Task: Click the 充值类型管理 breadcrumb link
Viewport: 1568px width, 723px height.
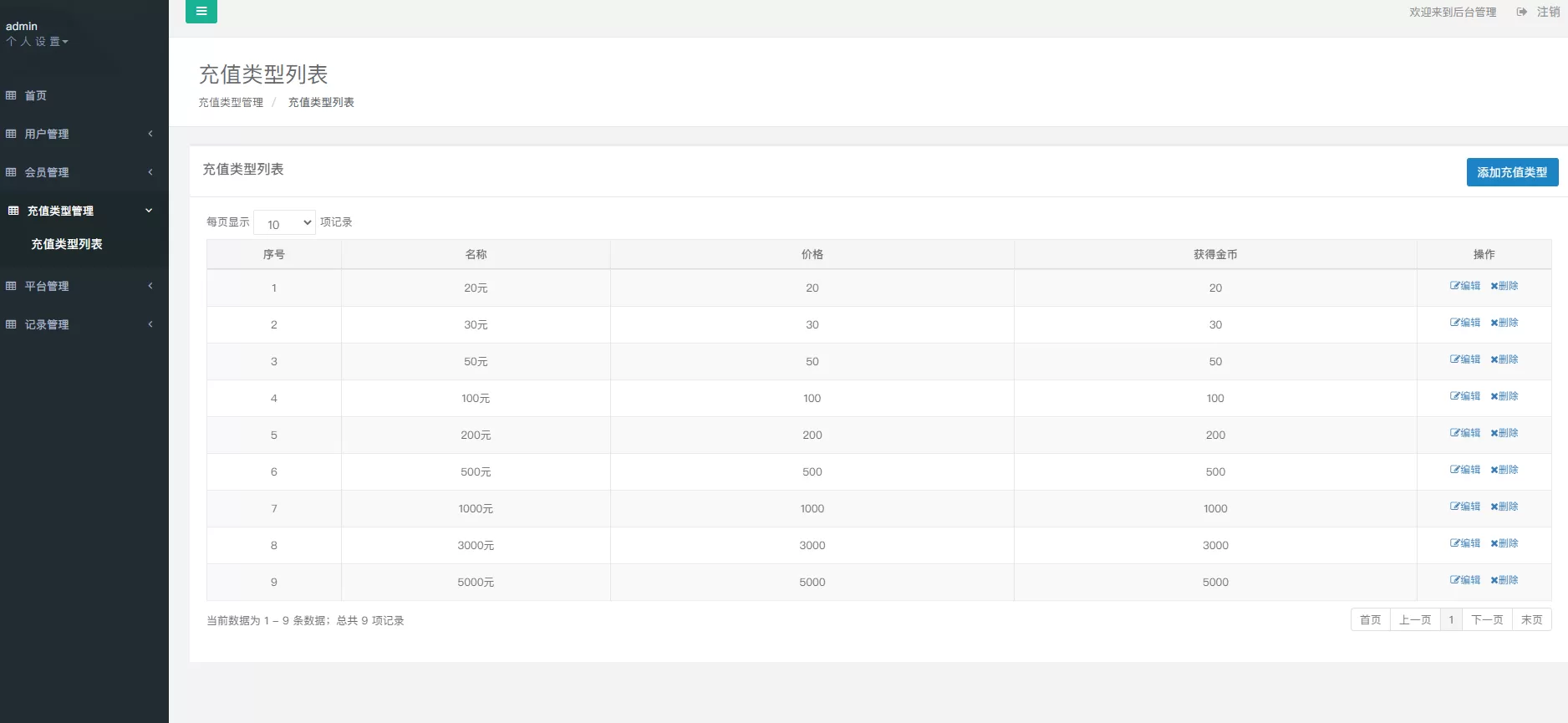Action: click(x=231, y=103)
